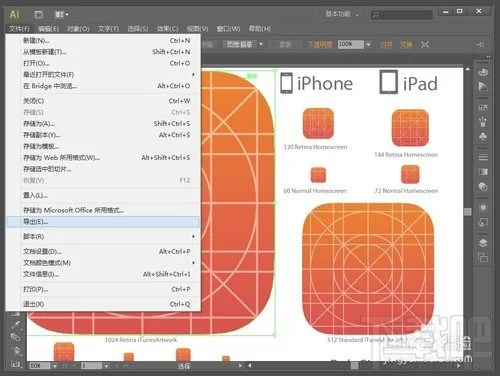Select the Column Graph tool
500x376 pixels.
click(x=16, y=364)
